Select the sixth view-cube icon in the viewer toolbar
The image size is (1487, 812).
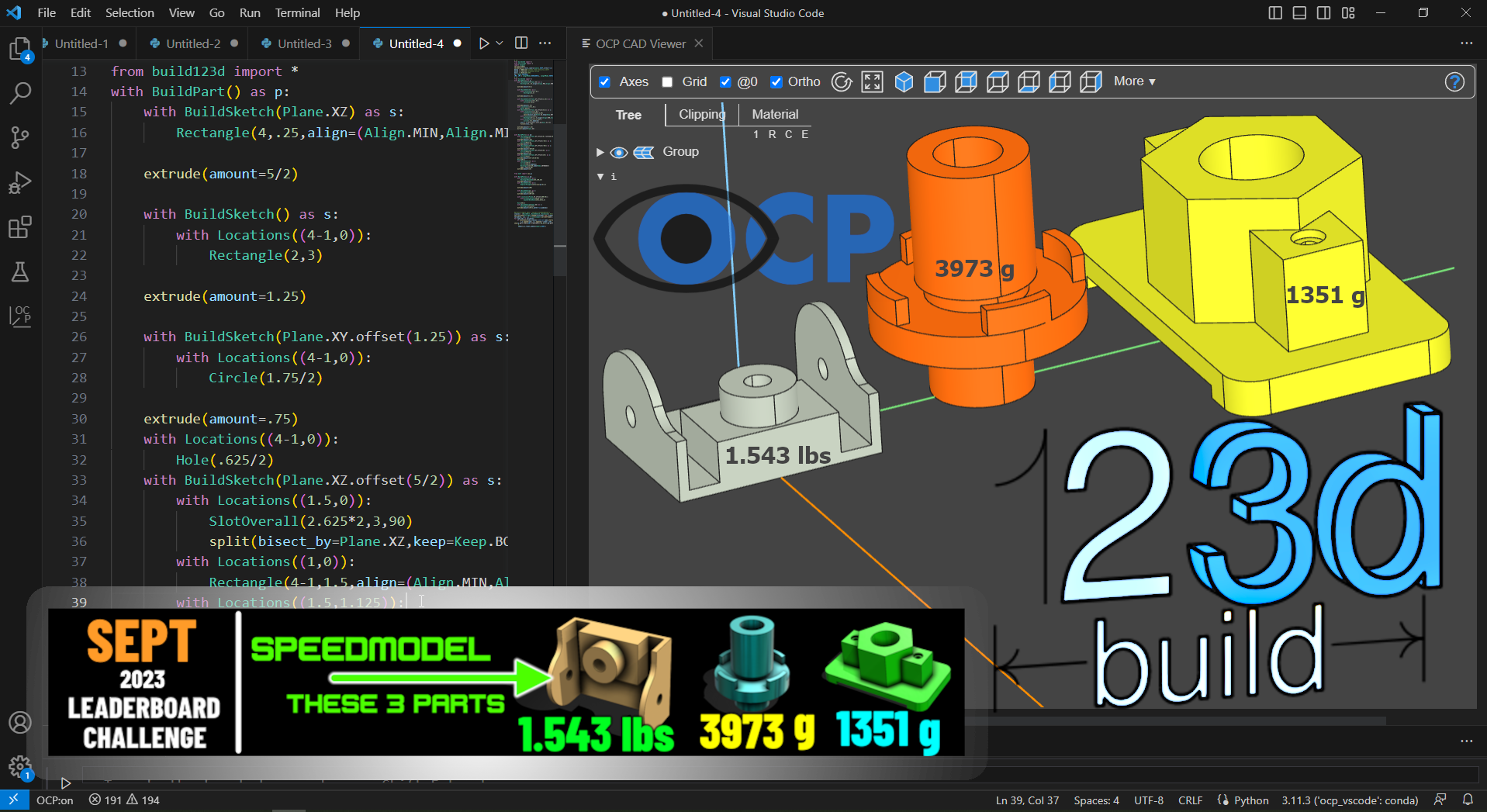coord(1060,81)
